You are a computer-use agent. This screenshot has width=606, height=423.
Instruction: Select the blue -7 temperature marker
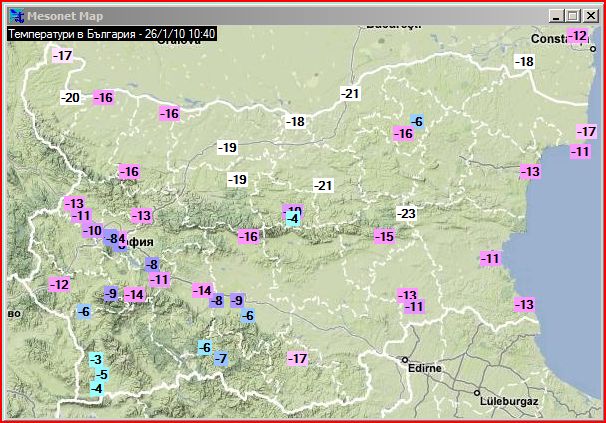pos(221,359)
